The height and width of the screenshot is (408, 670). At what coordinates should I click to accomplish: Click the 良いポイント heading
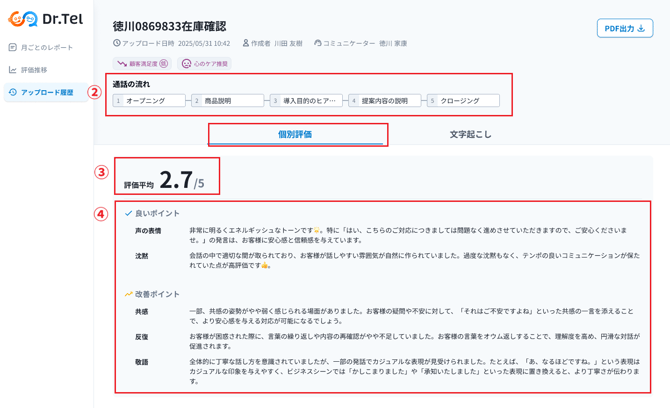[x=157, y=213]
